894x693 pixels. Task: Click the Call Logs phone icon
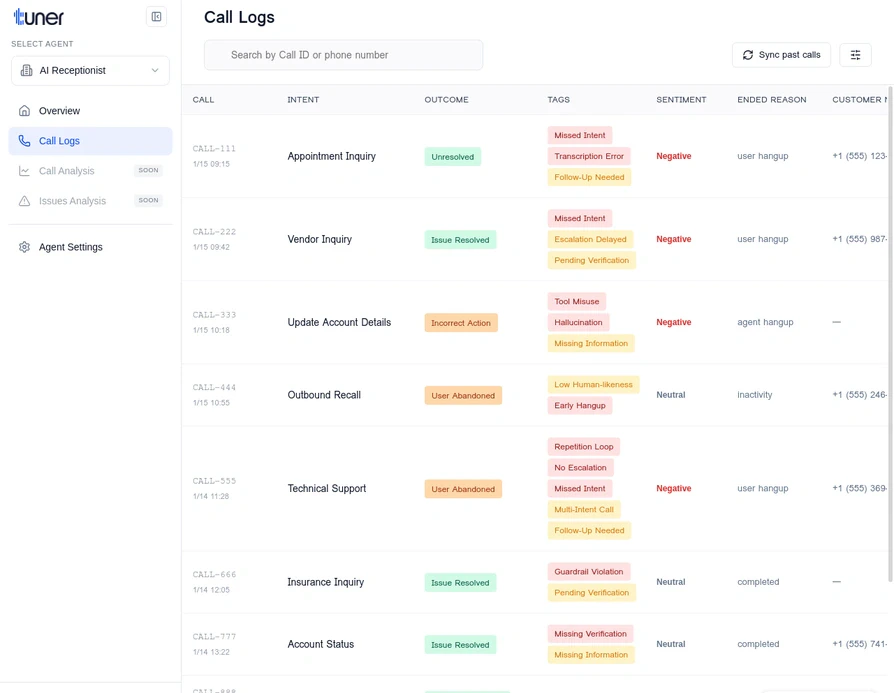point(25,141)
